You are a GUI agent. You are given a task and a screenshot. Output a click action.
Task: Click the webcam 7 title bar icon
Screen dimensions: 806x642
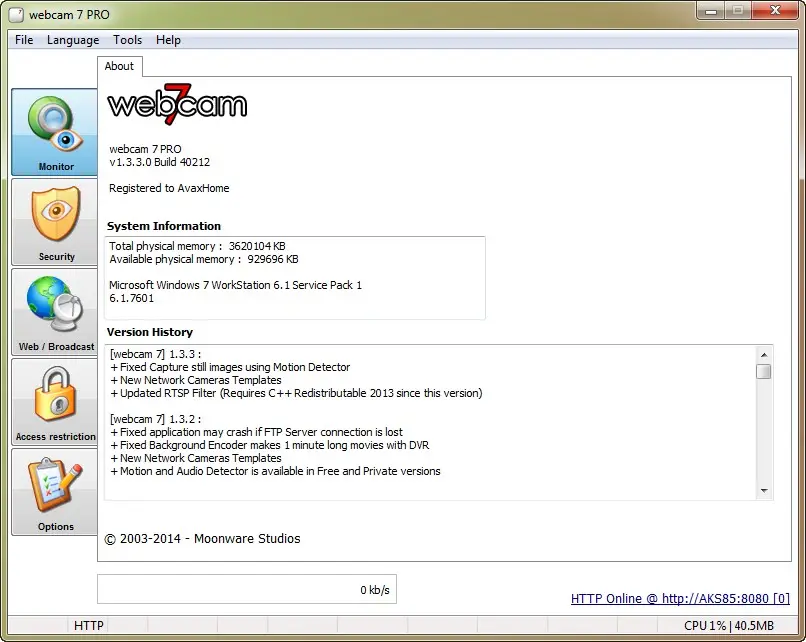click(16, 14)
